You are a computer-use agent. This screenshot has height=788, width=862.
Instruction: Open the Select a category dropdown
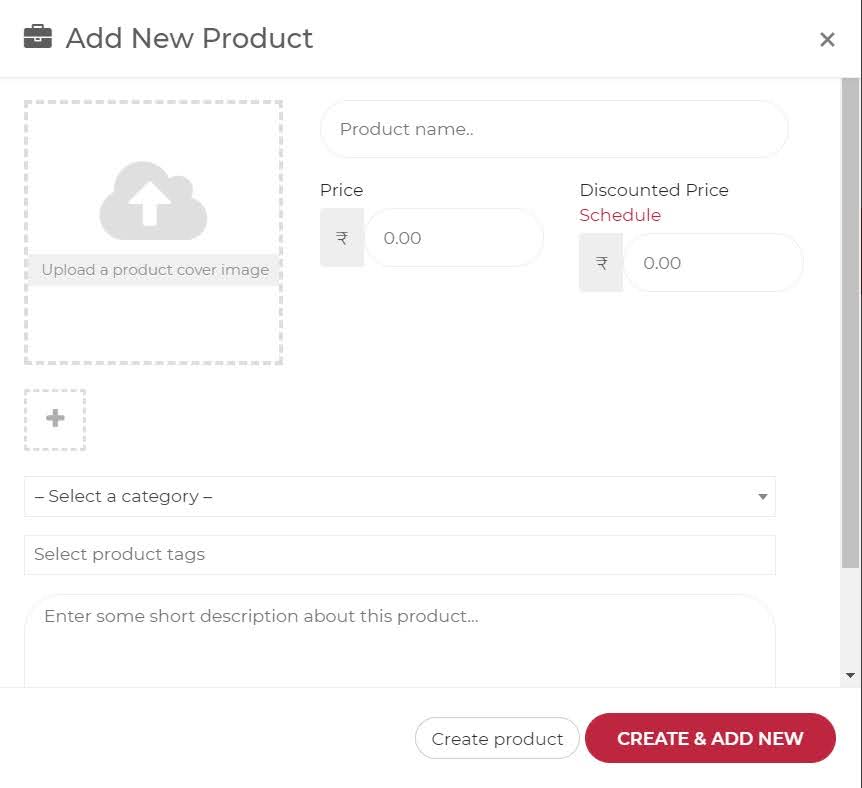390,496
